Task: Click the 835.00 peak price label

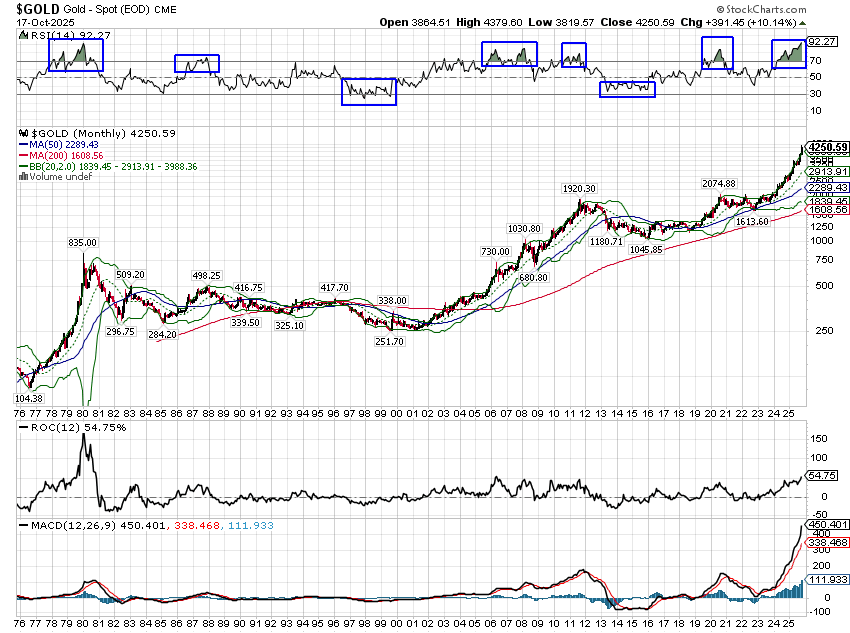Action: click(x=82, y=242)
